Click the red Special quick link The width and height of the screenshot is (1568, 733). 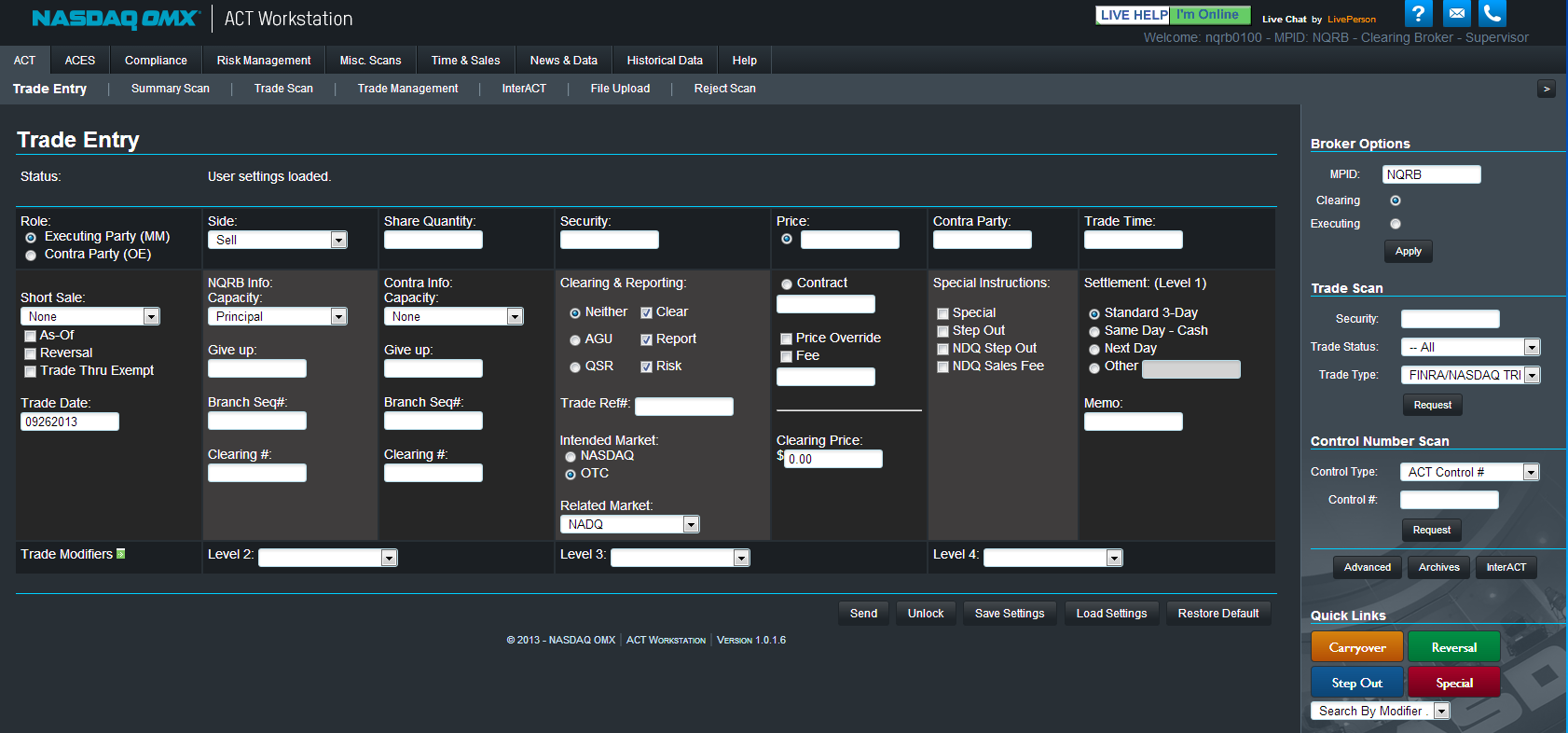(x=1454, y=683)
